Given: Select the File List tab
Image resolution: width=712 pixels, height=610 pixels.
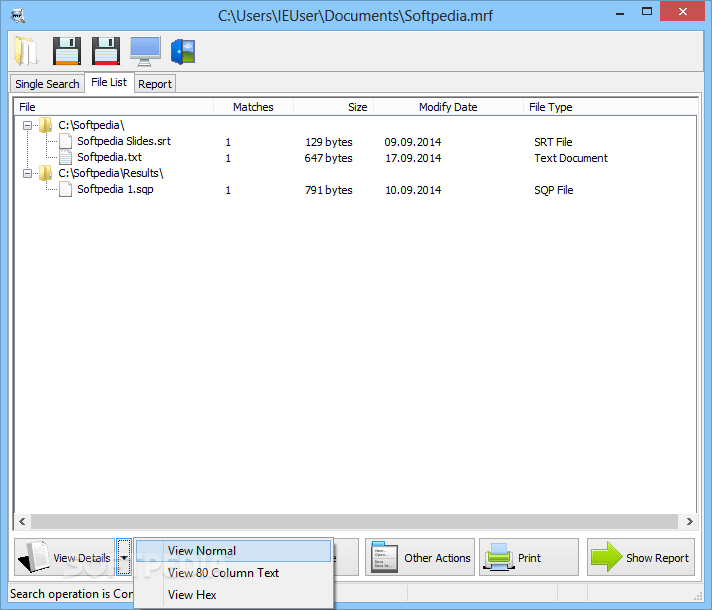Looking at the screenshot, I should pyautogui.click(x=109, y=82).
